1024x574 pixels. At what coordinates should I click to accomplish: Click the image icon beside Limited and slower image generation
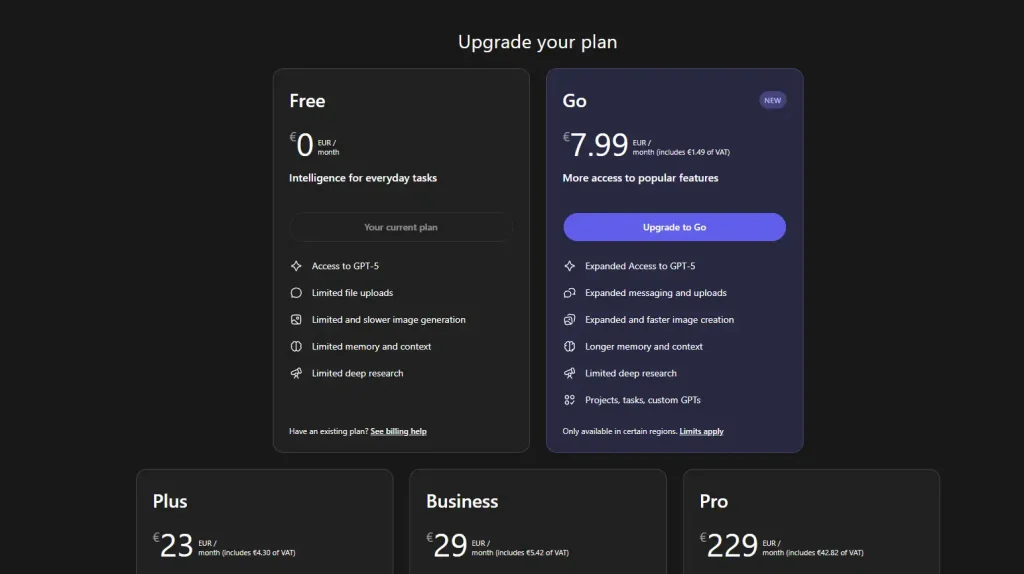[x=296, y=320]
